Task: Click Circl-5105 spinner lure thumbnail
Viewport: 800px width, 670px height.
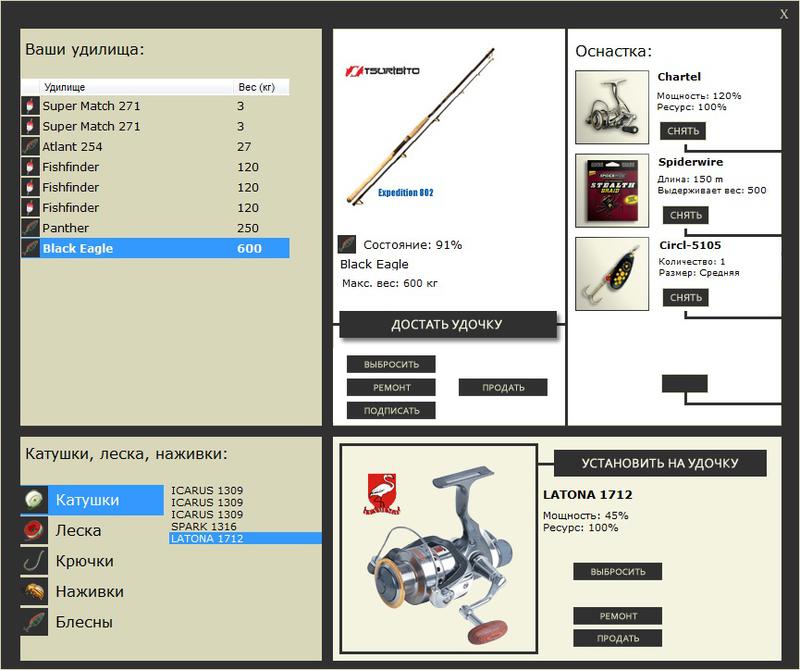Action: tap(612, 274)
